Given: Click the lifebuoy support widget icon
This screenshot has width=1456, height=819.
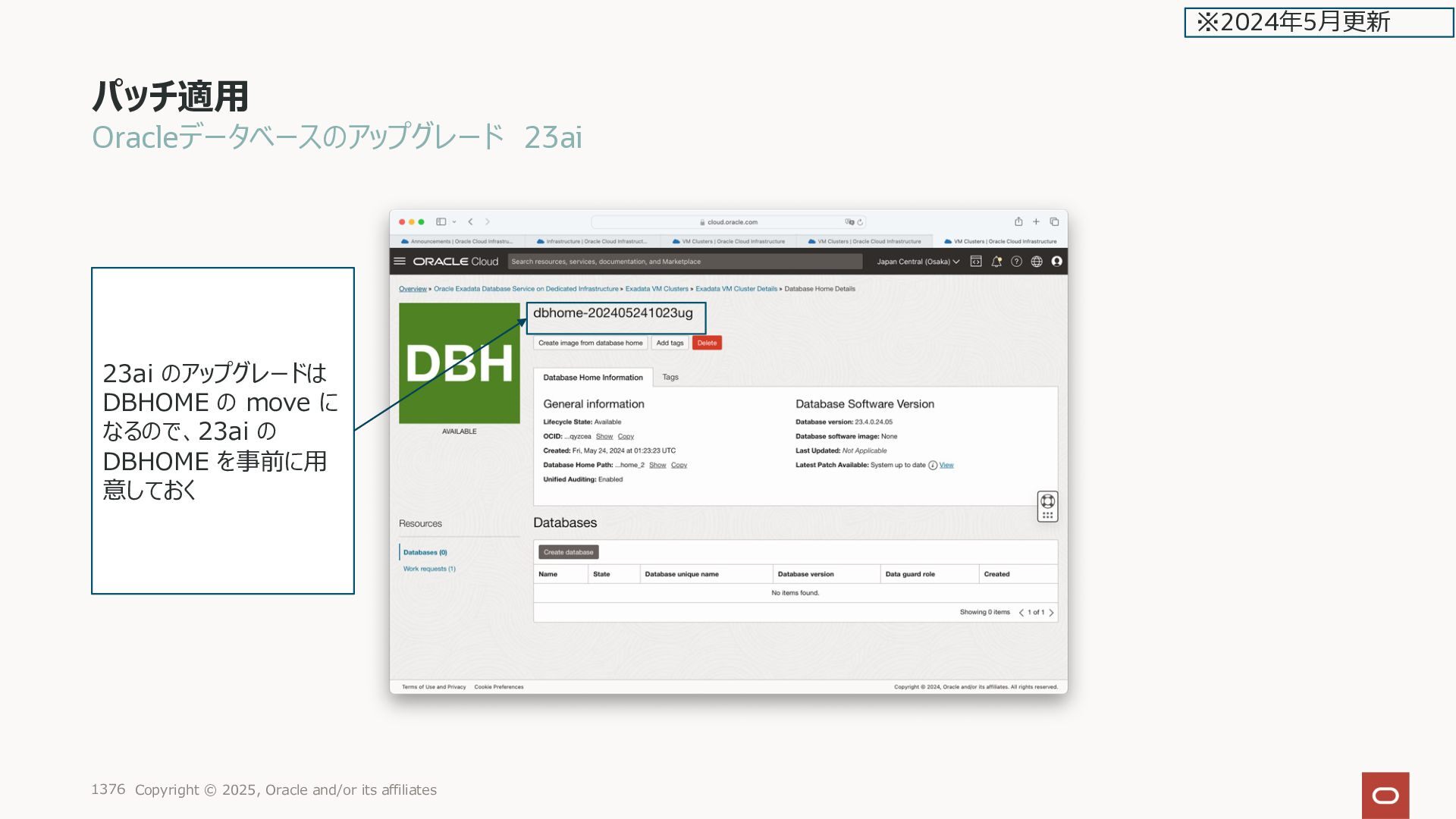Looking at the screenshot, I should pos(1047,501).
